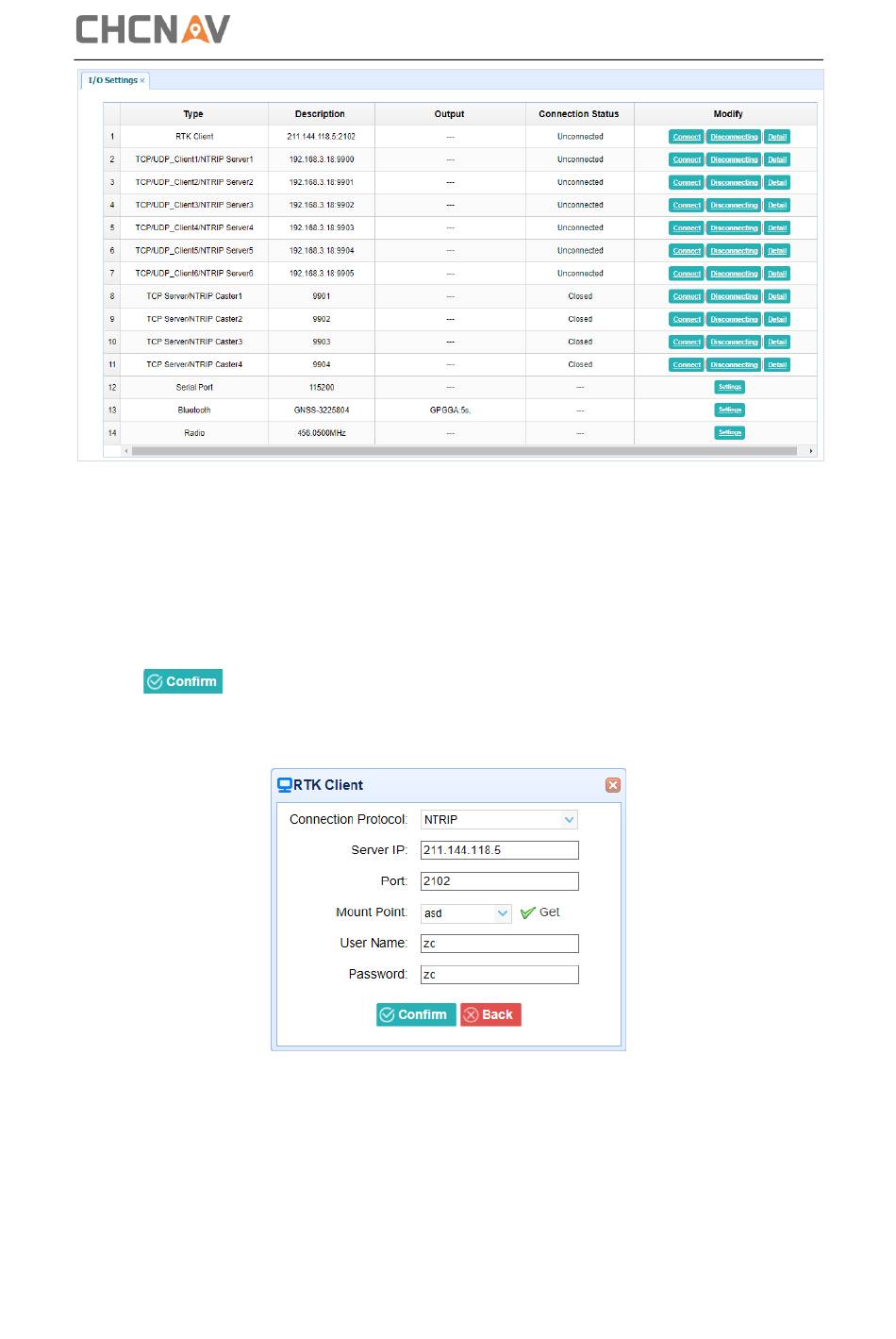The width and height of the screenshot is (896, 1339).
Task: Click the standalone Confirm button above dialog
Action: [x=183, y=681]
